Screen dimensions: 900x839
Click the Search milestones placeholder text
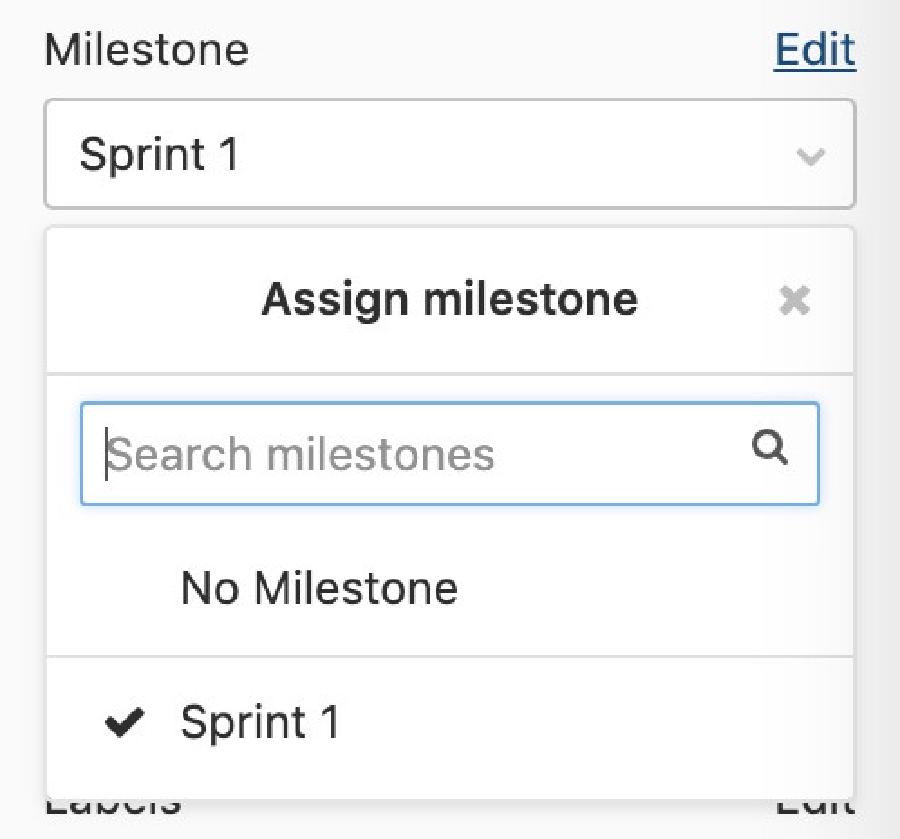[301, 455]
